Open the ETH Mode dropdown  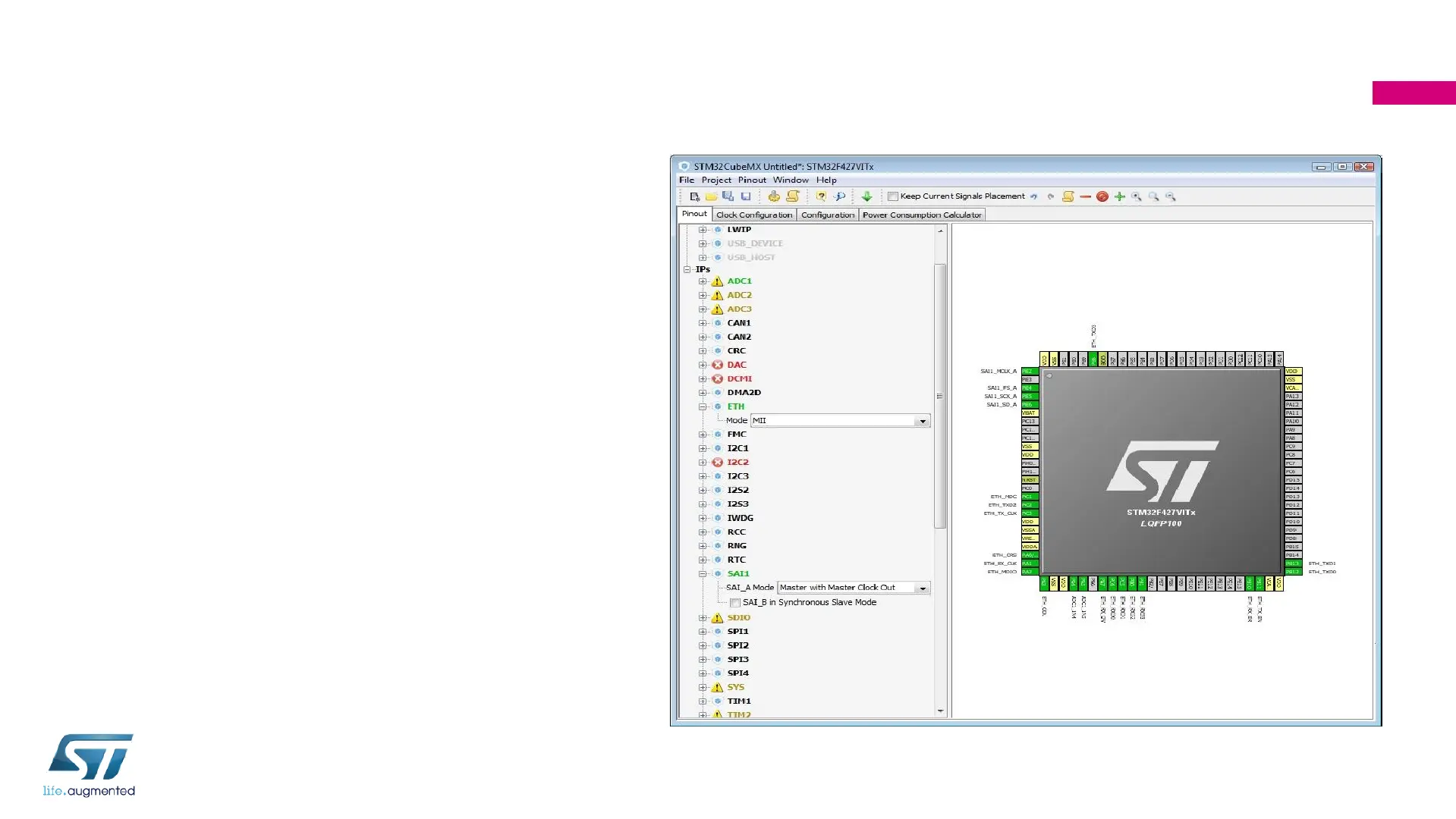click(922, 421)
